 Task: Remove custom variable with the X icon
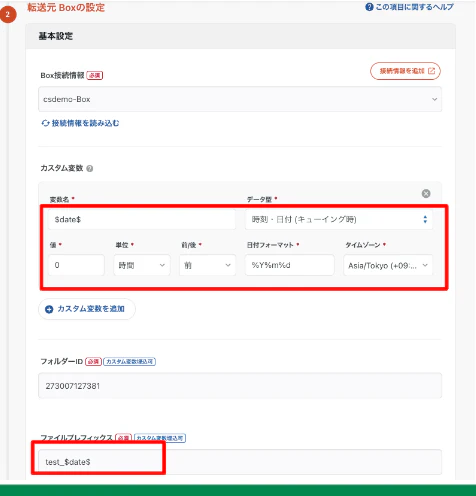pos(426,194)
